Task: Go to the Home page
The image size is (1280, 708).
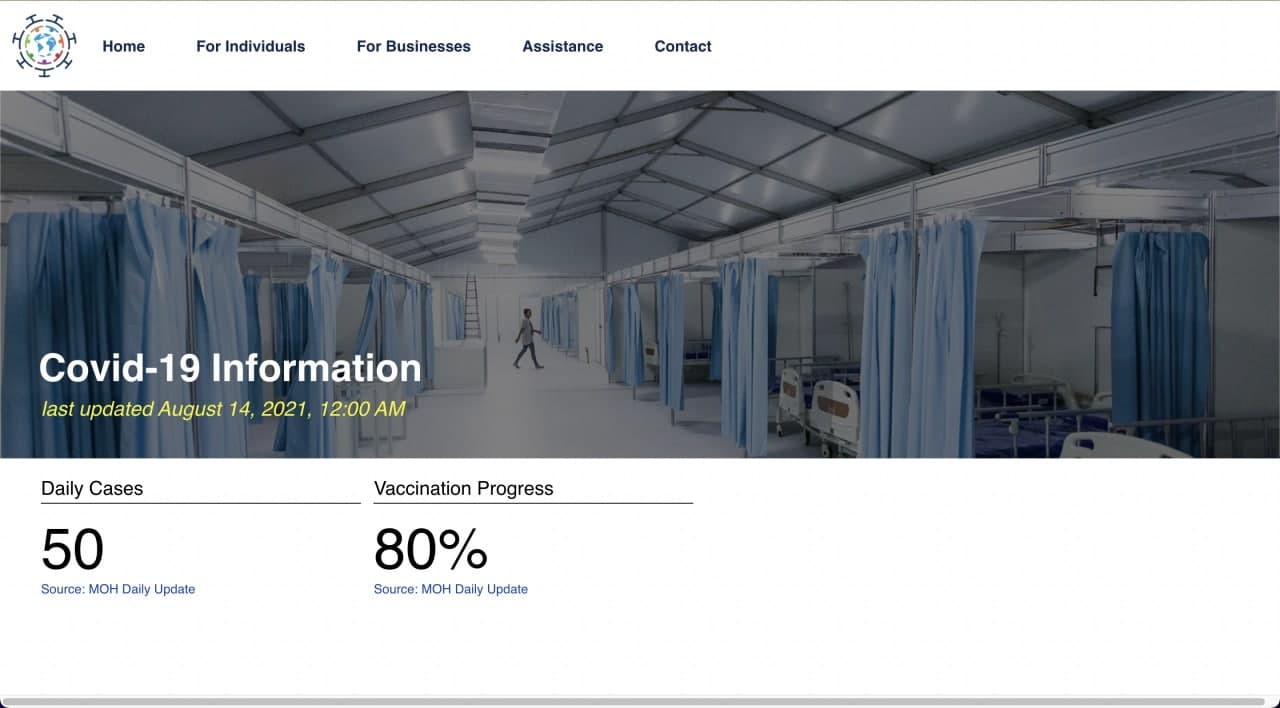Action: (123, 46)
